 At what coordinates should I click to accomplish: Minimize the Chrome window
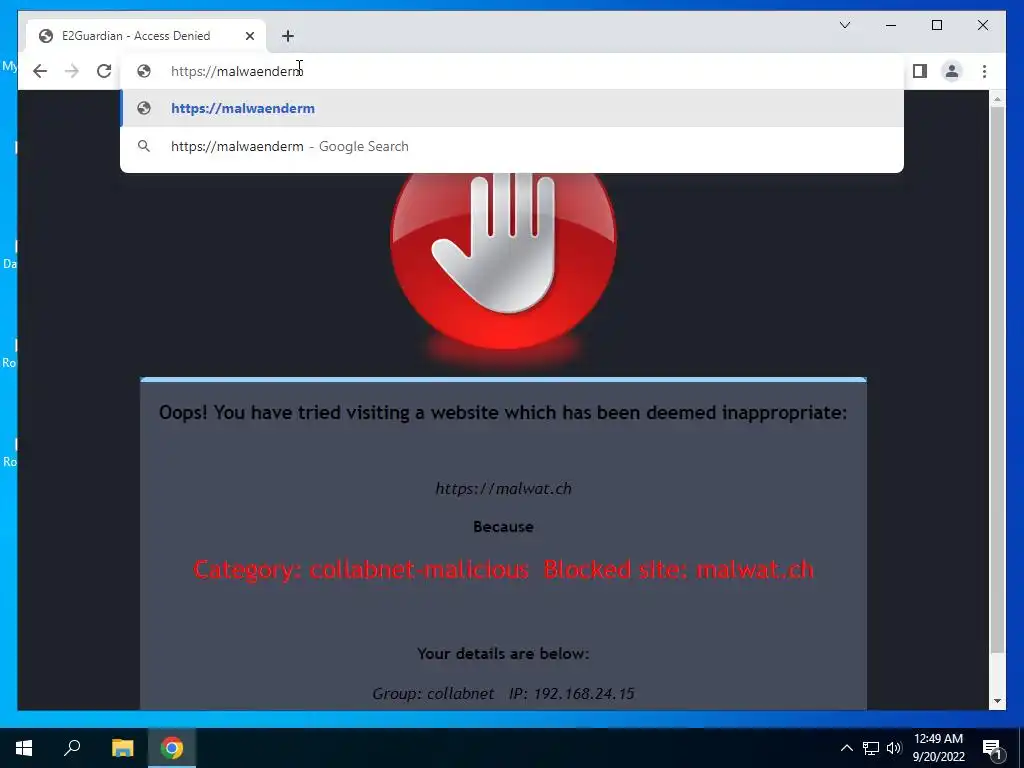pos(891,25)
